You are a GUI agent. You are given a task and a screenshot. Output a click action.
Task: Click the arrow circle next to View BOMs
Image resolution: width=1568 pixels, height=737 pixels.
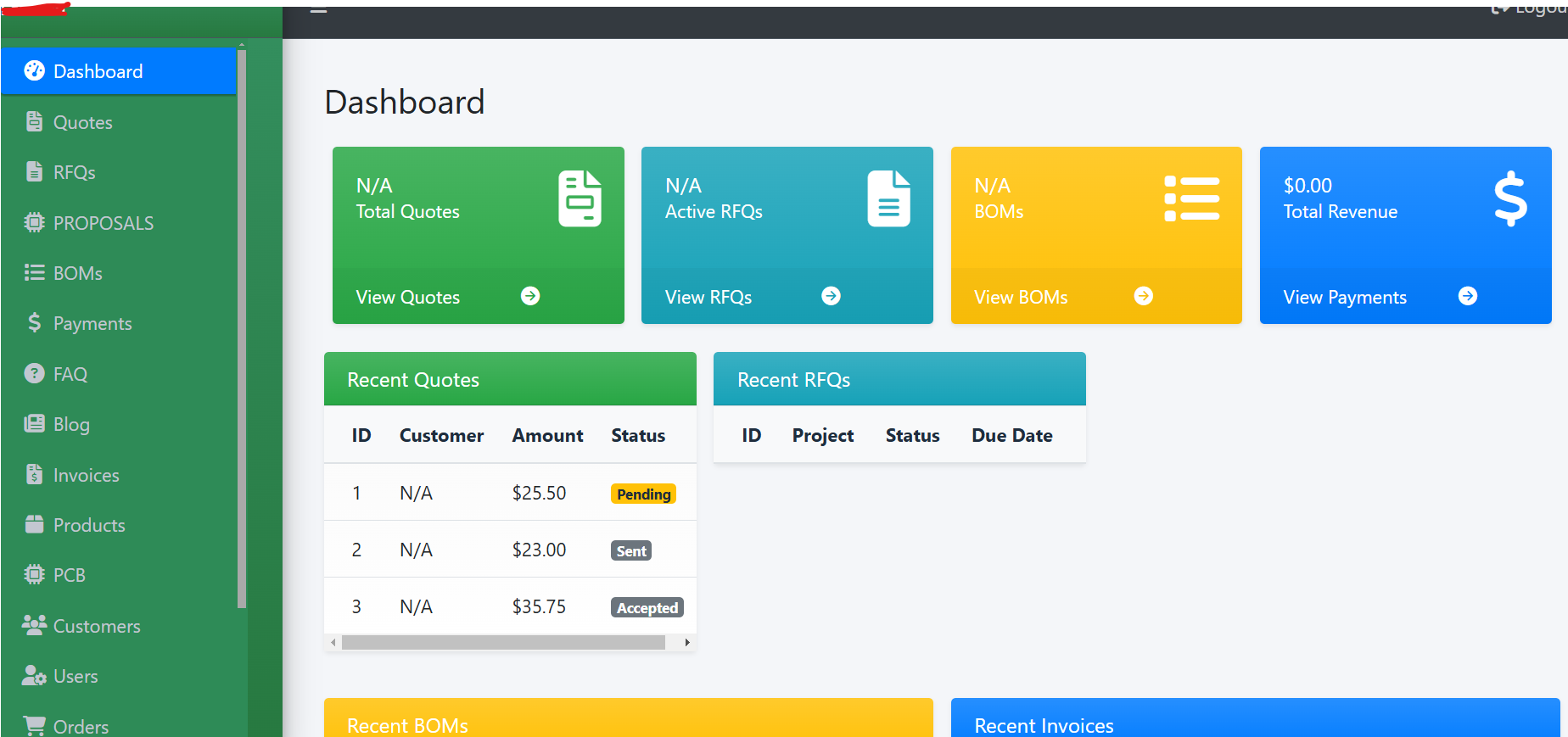click(1144, 295)
